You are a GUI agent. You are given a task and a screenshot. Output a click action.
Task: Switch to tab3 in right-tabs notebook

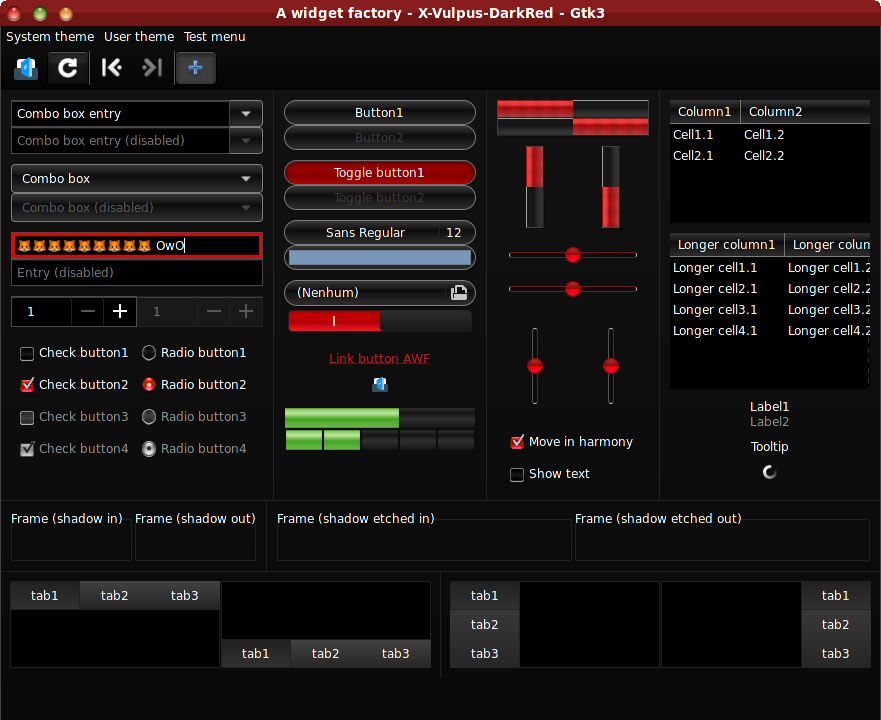coord(835,654)
